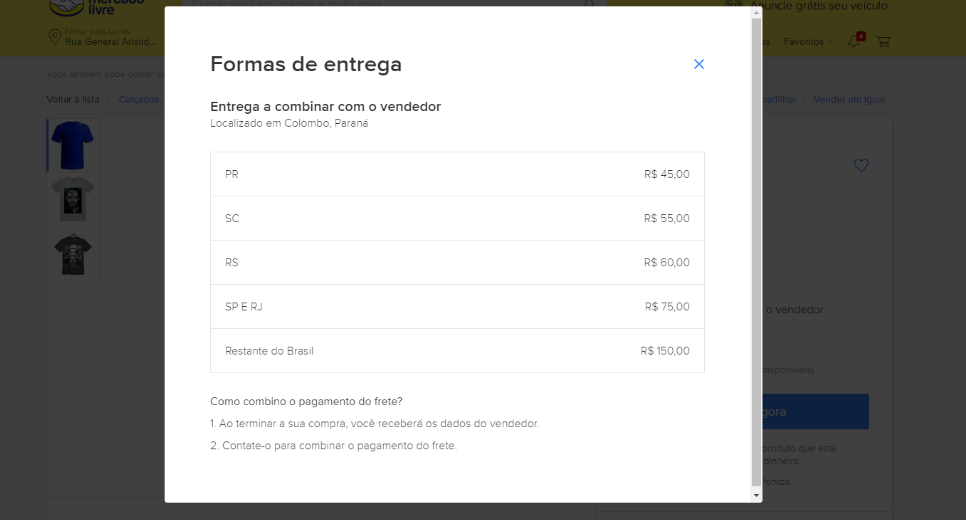966x520 pixels.
Task: Close the Formas de entrega dialog
Action: [x=699, y=64]
